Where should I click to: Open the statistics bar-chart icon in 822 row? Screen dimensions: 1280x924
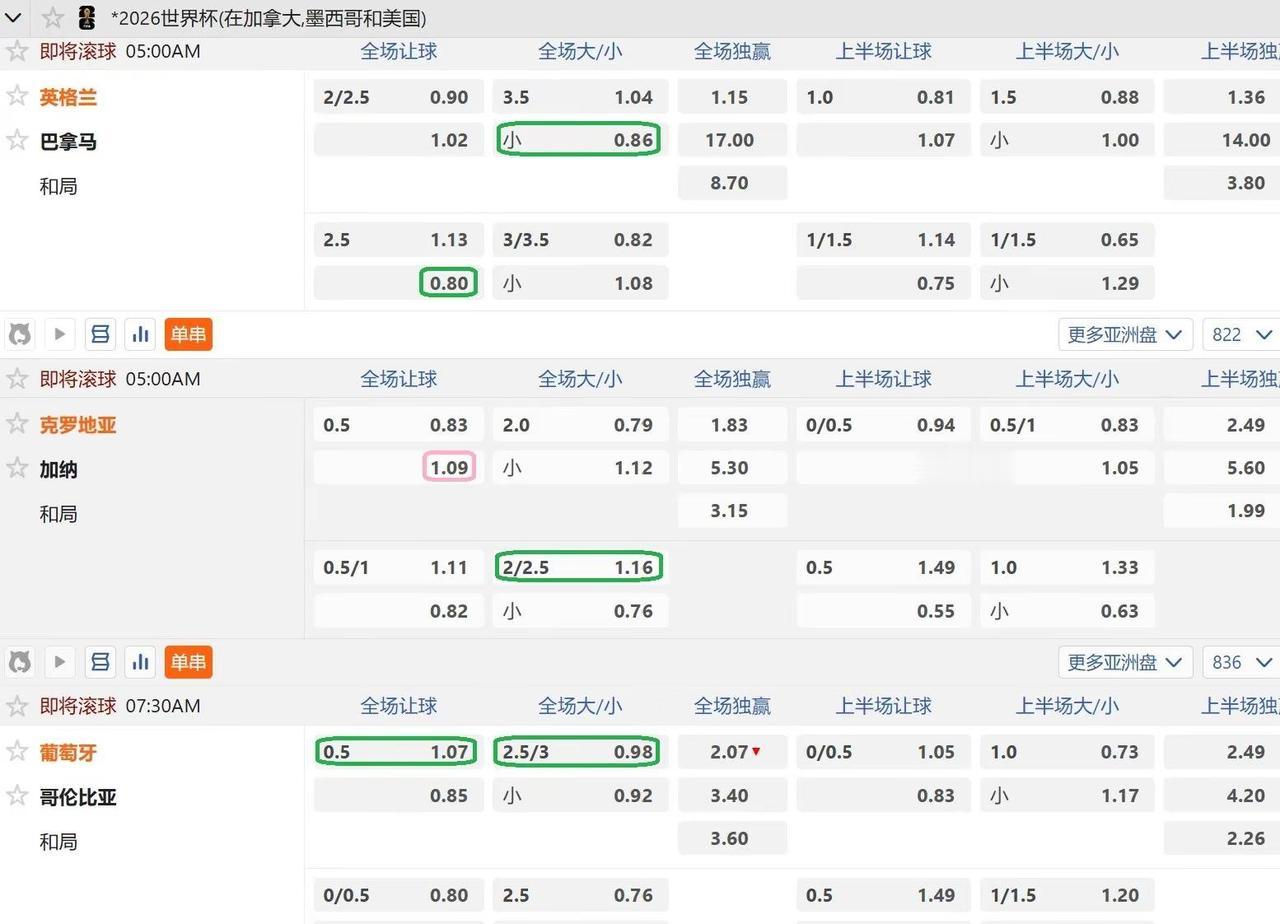pyautogui.click(x=140, y=334)
